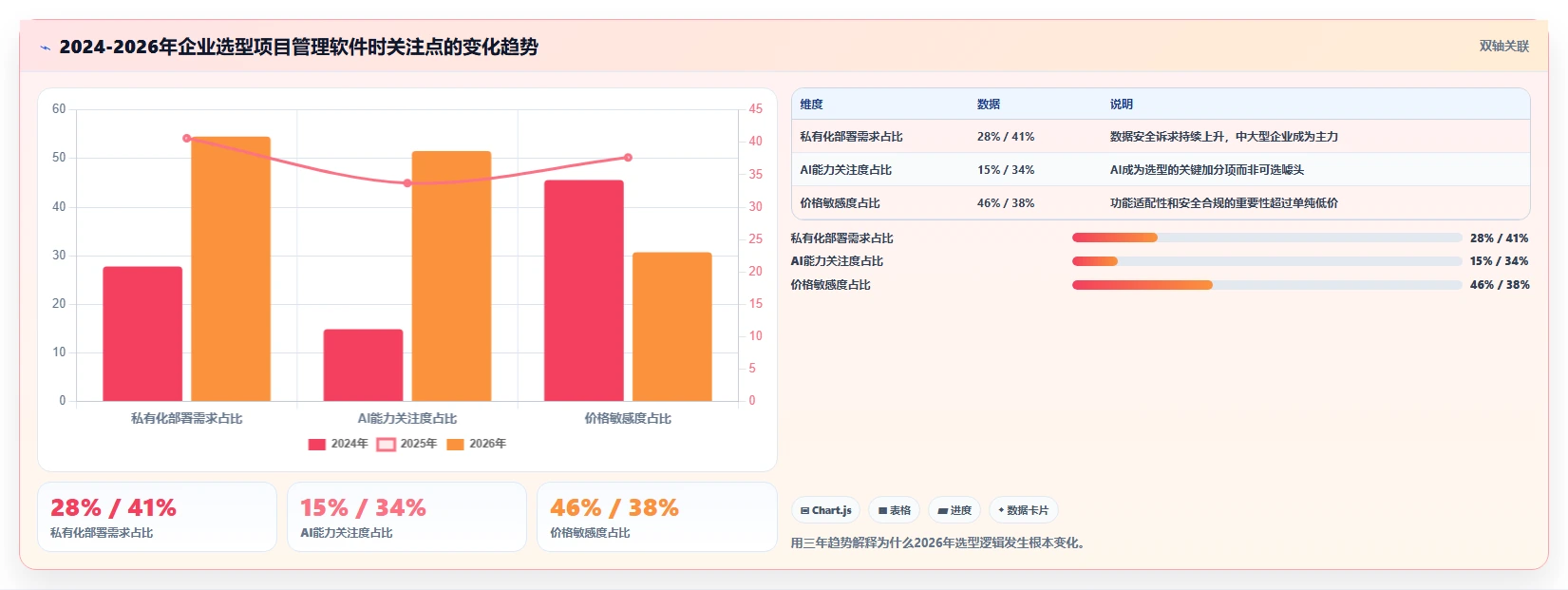Toggle the 2026年 legend swatch
The height and width of the screenshot is (590, 1568).
(456, 444)
